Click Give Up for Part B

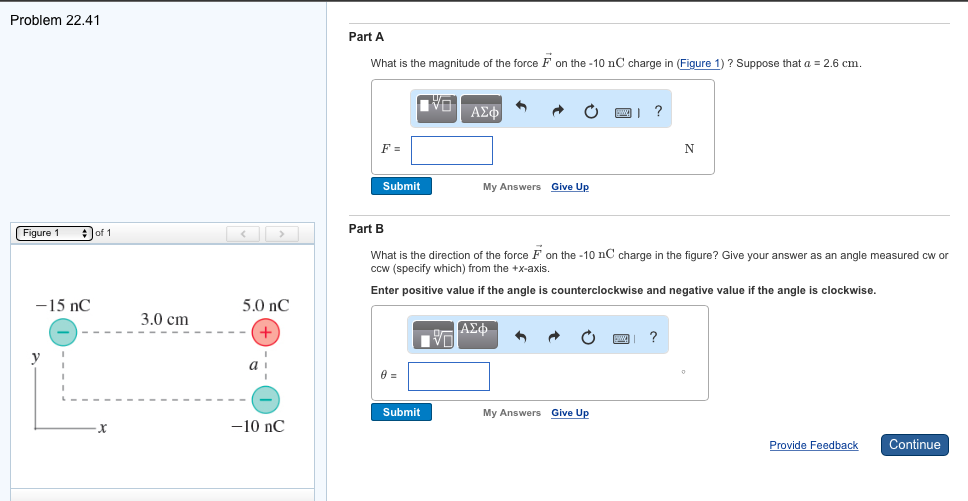[570, 413]
